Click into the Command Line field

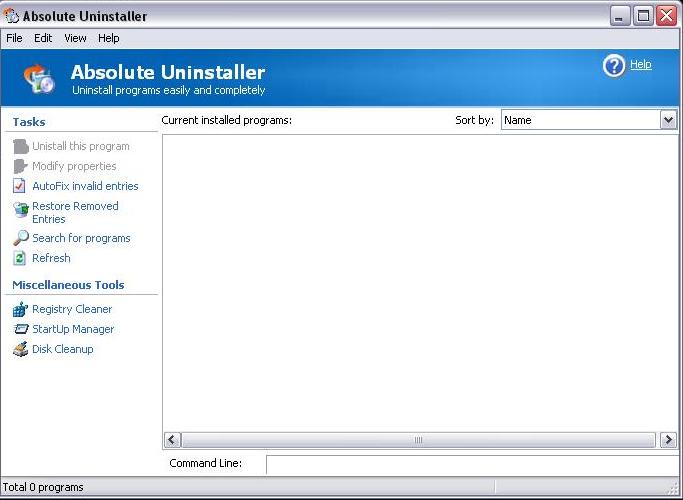click(x=473, y=465)
